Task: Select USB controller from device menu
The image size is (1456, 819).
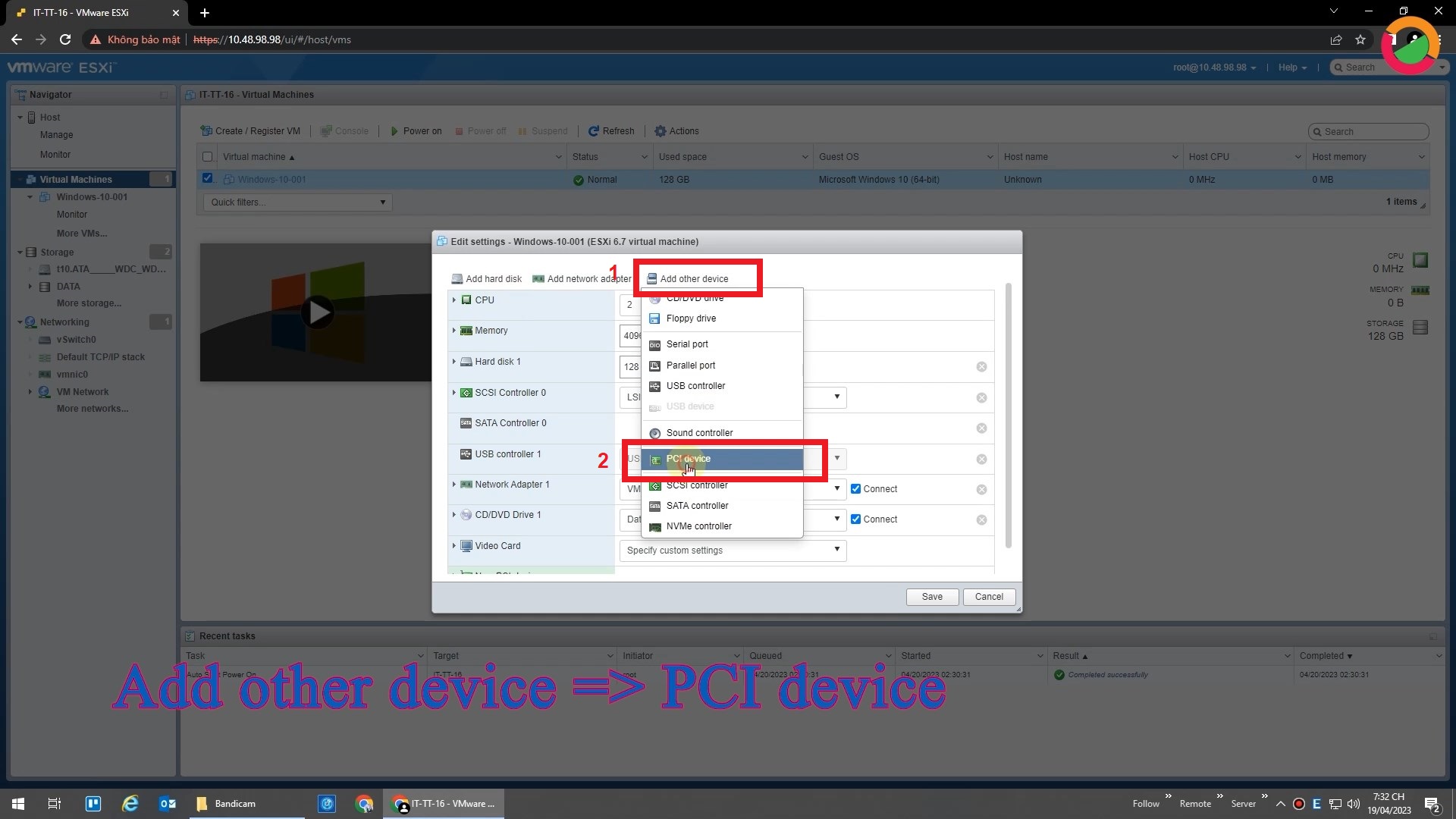Action: 696,385
